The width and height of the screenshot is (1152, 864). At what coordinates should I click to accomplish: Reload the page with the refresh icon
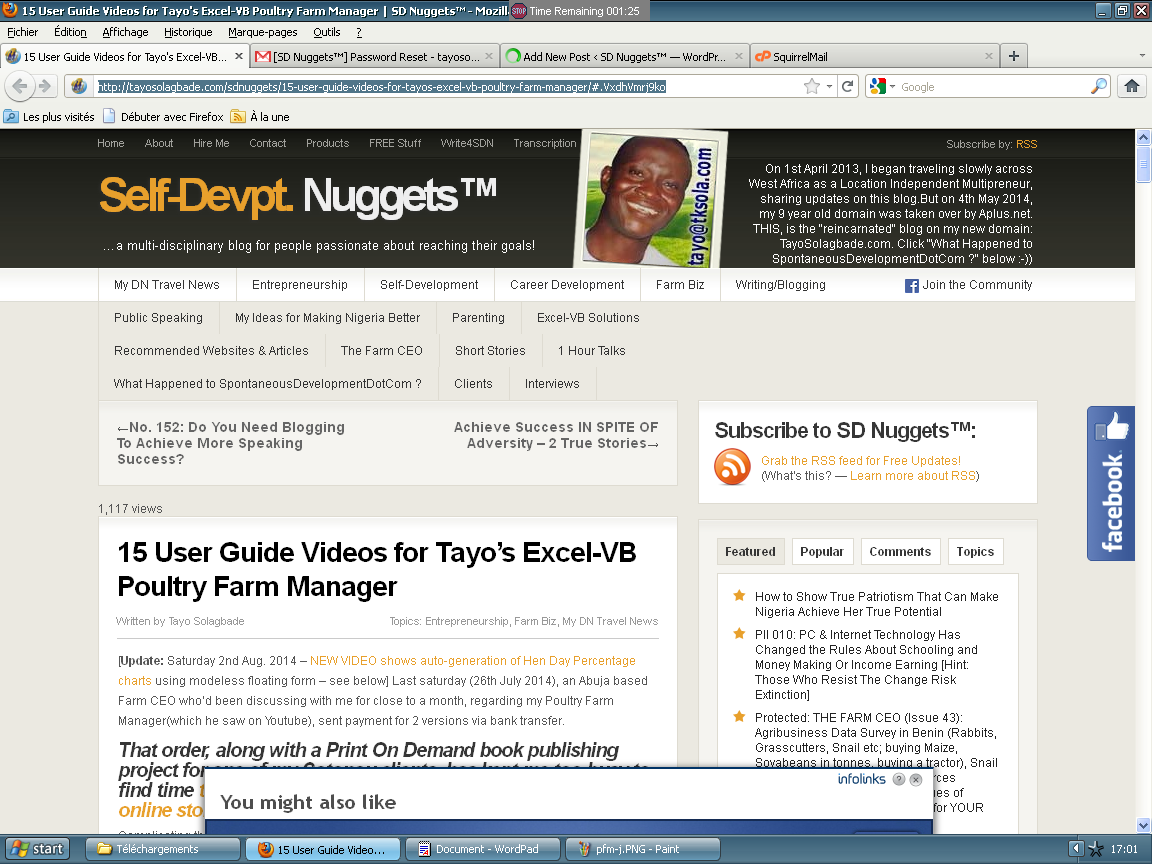847,87
